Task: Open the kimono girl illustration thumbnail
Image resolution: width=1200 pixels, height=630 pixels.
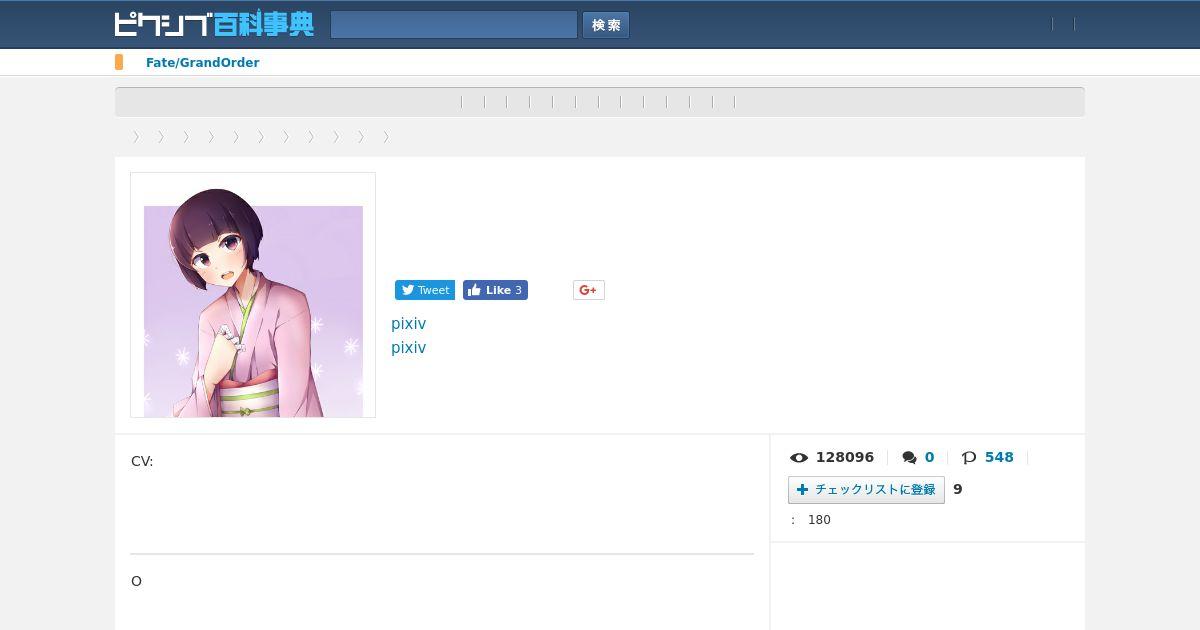Action: [x=253, y=295]
